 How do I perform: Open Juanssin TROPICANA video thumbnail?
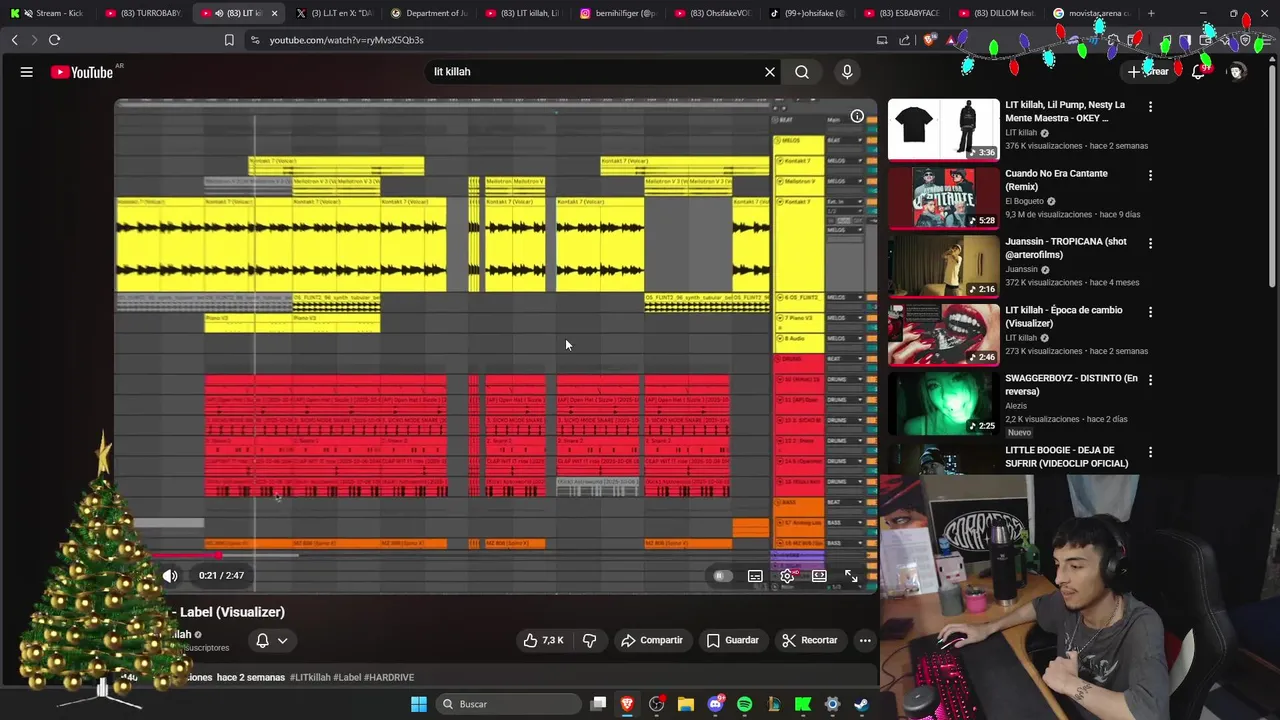[943, 266]
